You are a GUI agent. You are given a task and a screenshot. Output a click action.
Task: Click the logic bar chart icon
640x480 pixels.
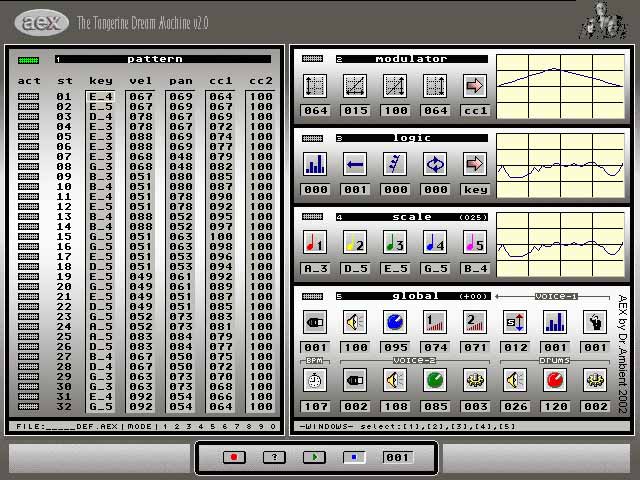[x=315, y=164]
